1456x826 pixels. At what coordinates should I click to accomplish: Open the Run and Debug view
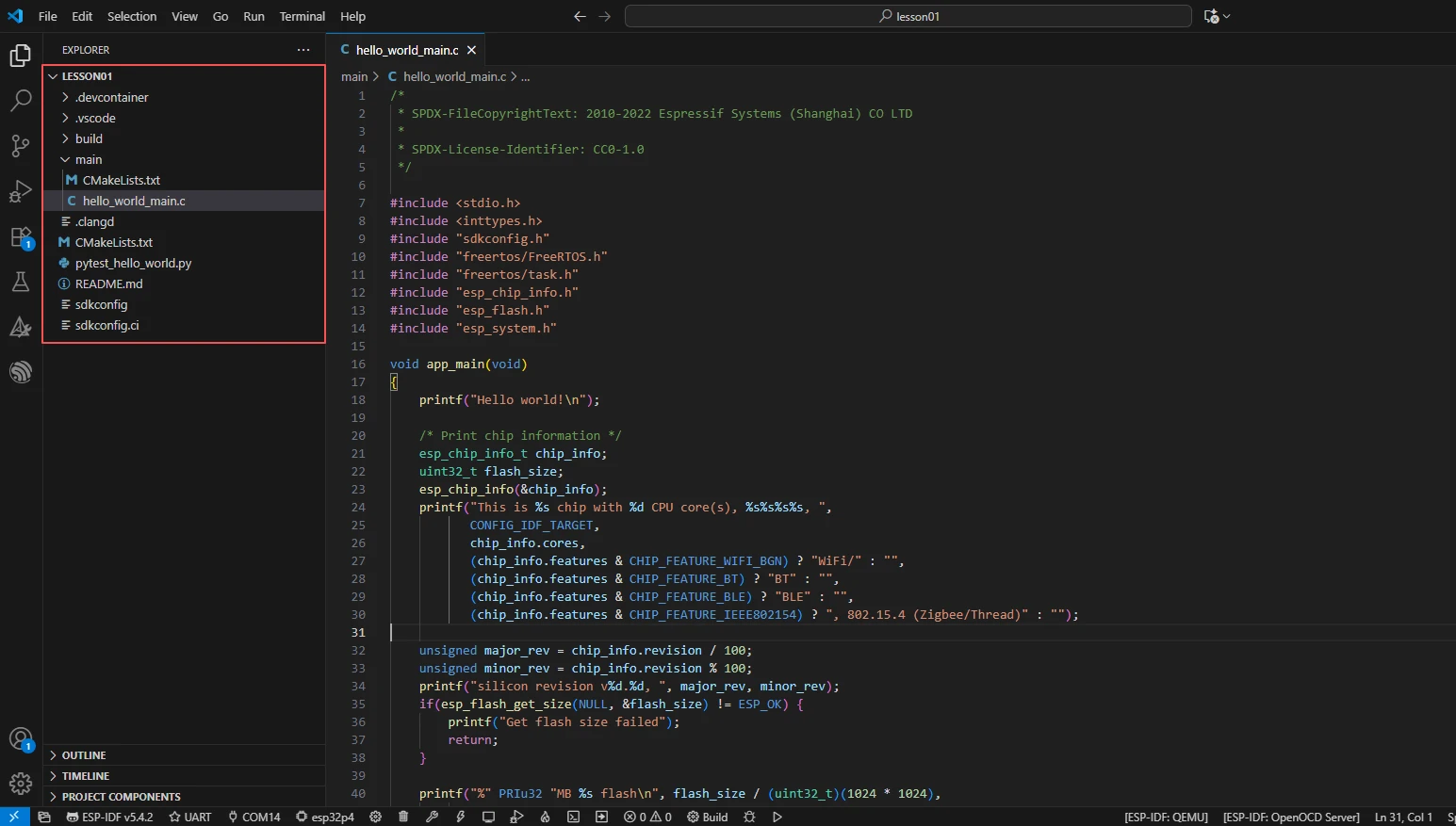point(21,191)
